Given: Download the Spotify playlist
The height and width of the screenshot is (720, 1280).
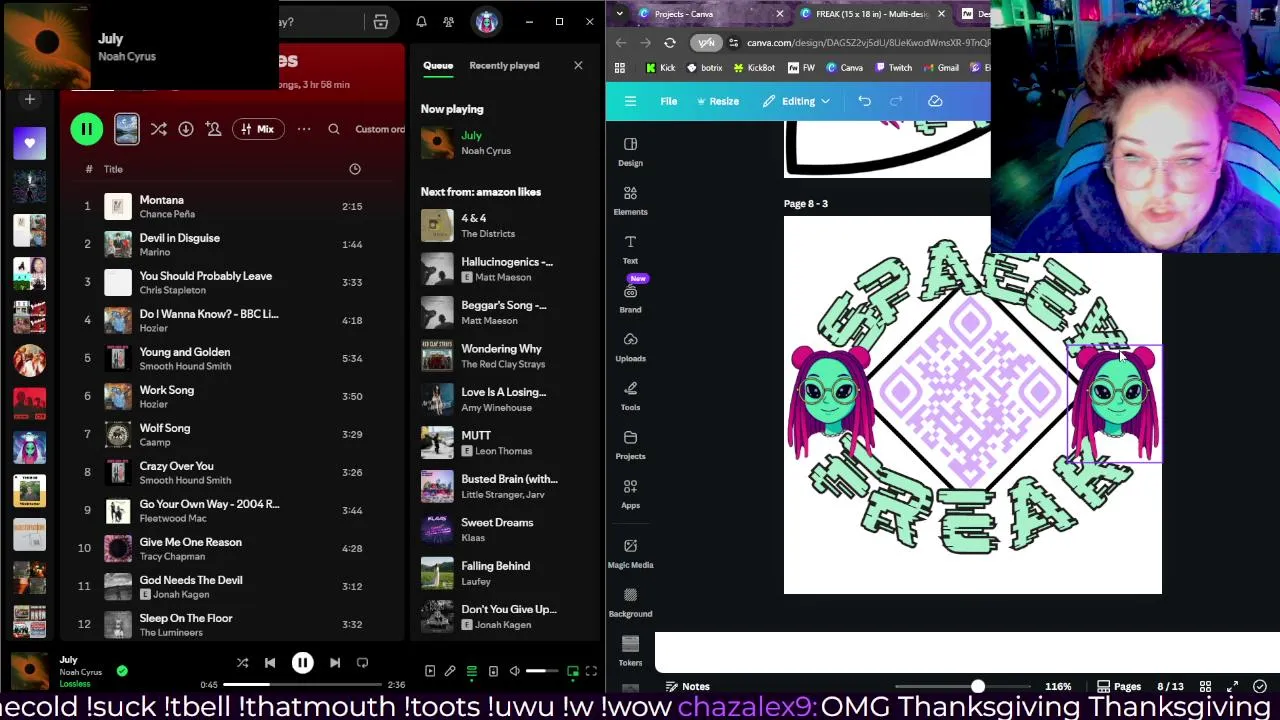Looking at the screenshot, I should (x=186, y=129).
